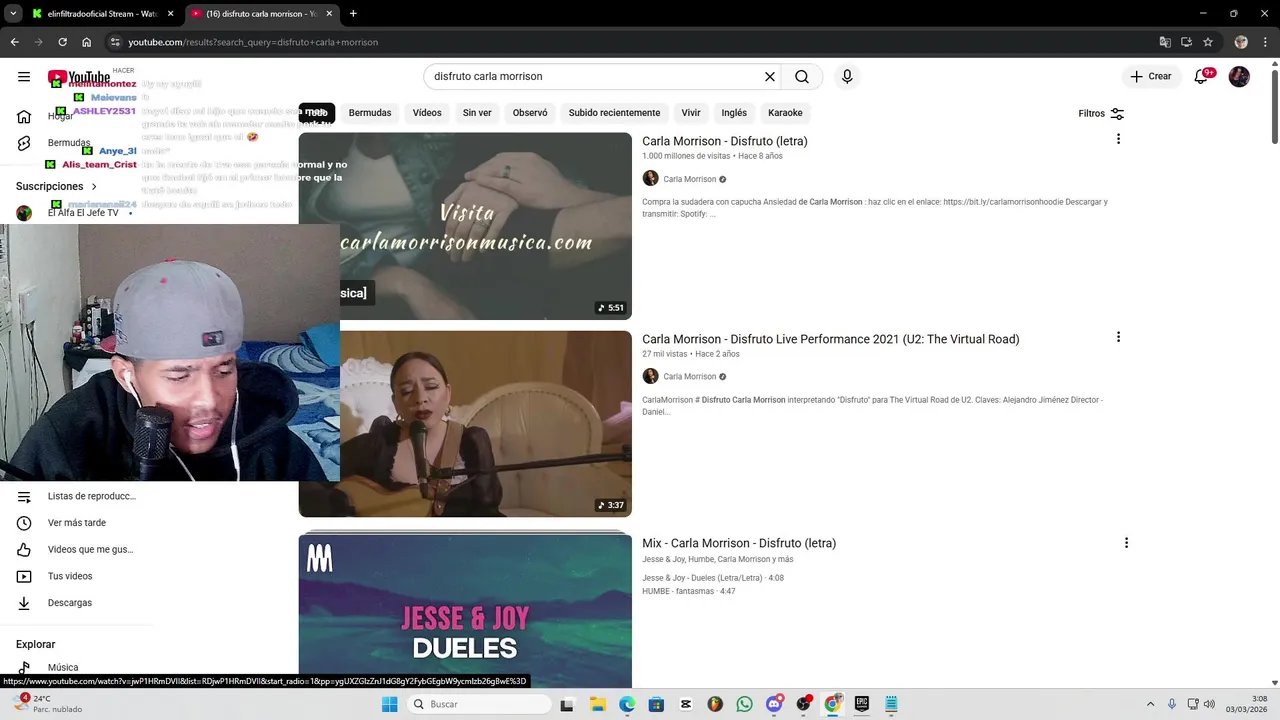Reload the current page
This screenshot has width=1280, height=720.
62,42
